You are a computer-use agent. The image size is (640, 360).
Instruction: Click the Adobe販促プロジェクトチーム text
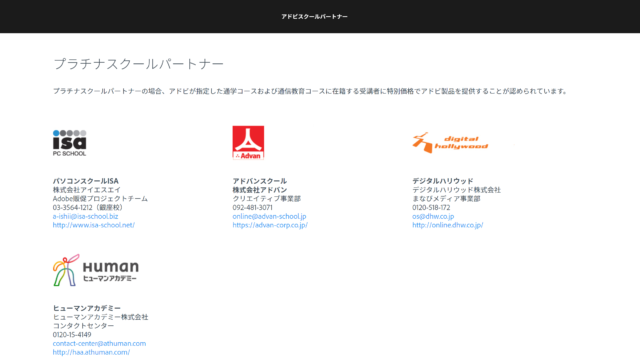[100, 199]
